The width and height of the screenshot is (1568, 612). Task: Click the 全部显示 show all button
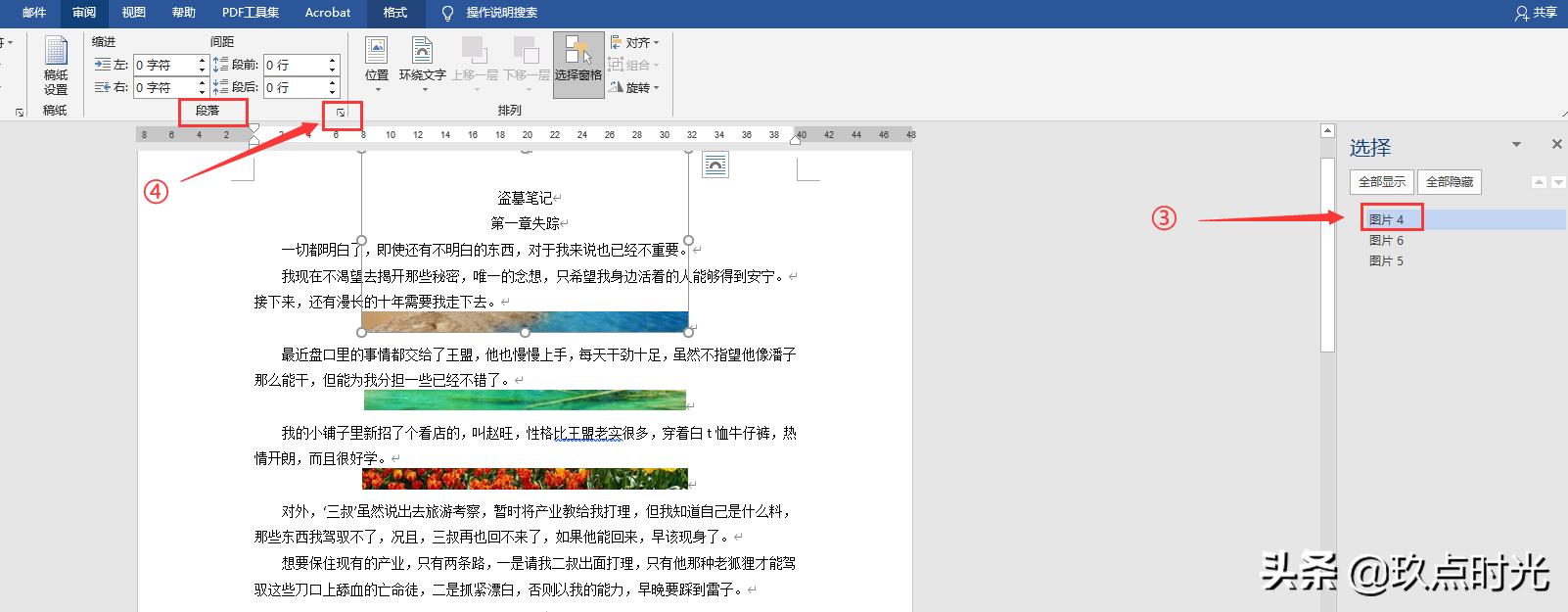(1382, 181)
